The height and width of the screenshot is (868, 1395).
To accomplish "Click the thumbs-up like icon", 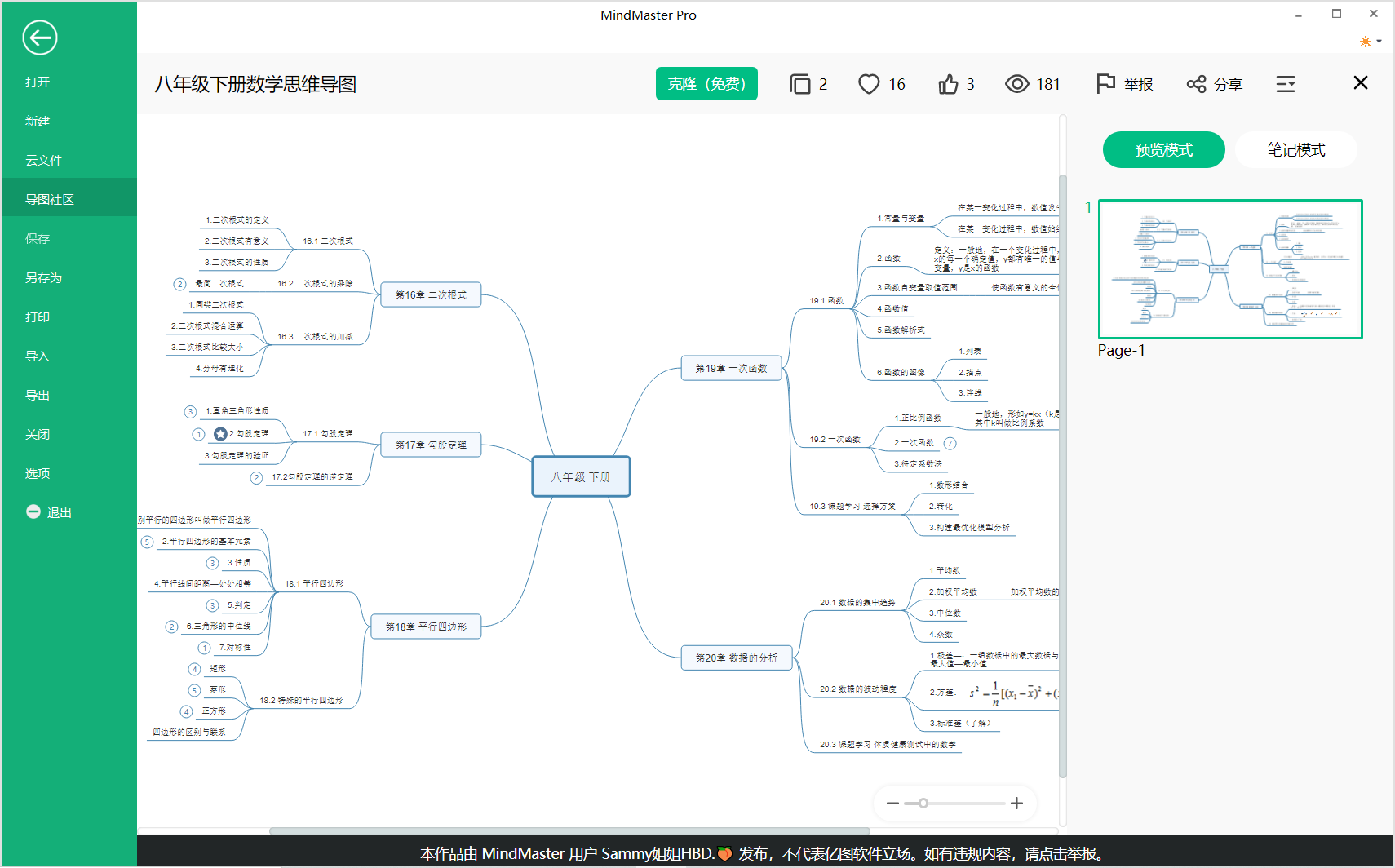I will (x=948, y=84).
